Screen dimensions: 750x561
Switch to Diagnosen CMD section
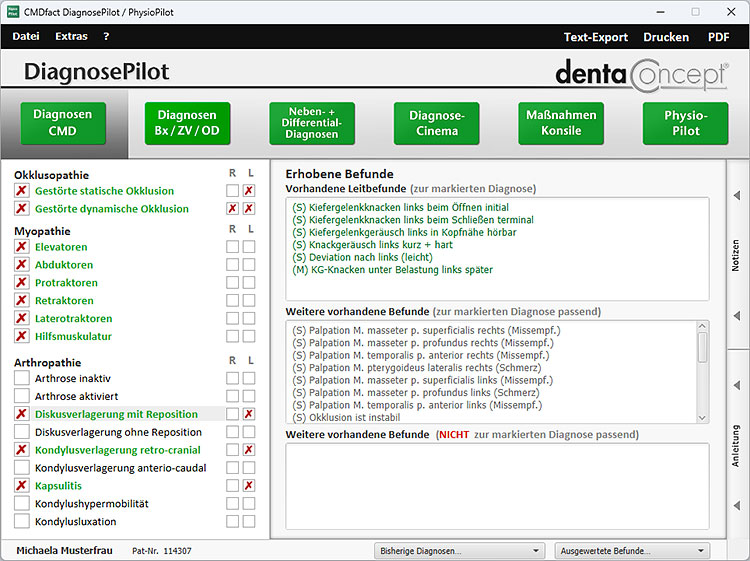(63, 123)
